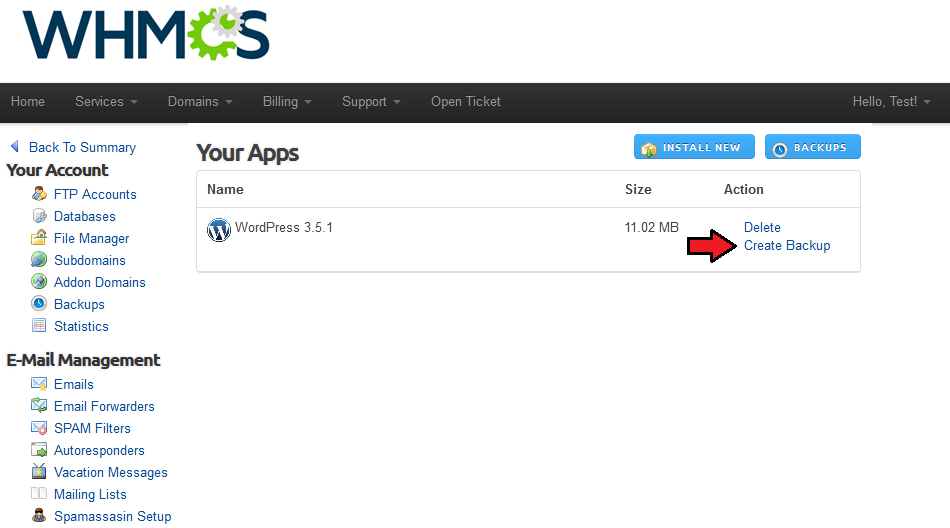
Task: Go to Home in the navigation bar
Action: (x=28, y=102)
